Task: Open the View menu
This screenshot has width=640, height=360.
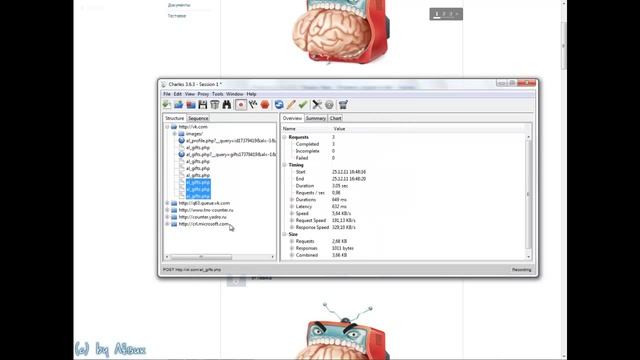Action: [190, 94]
